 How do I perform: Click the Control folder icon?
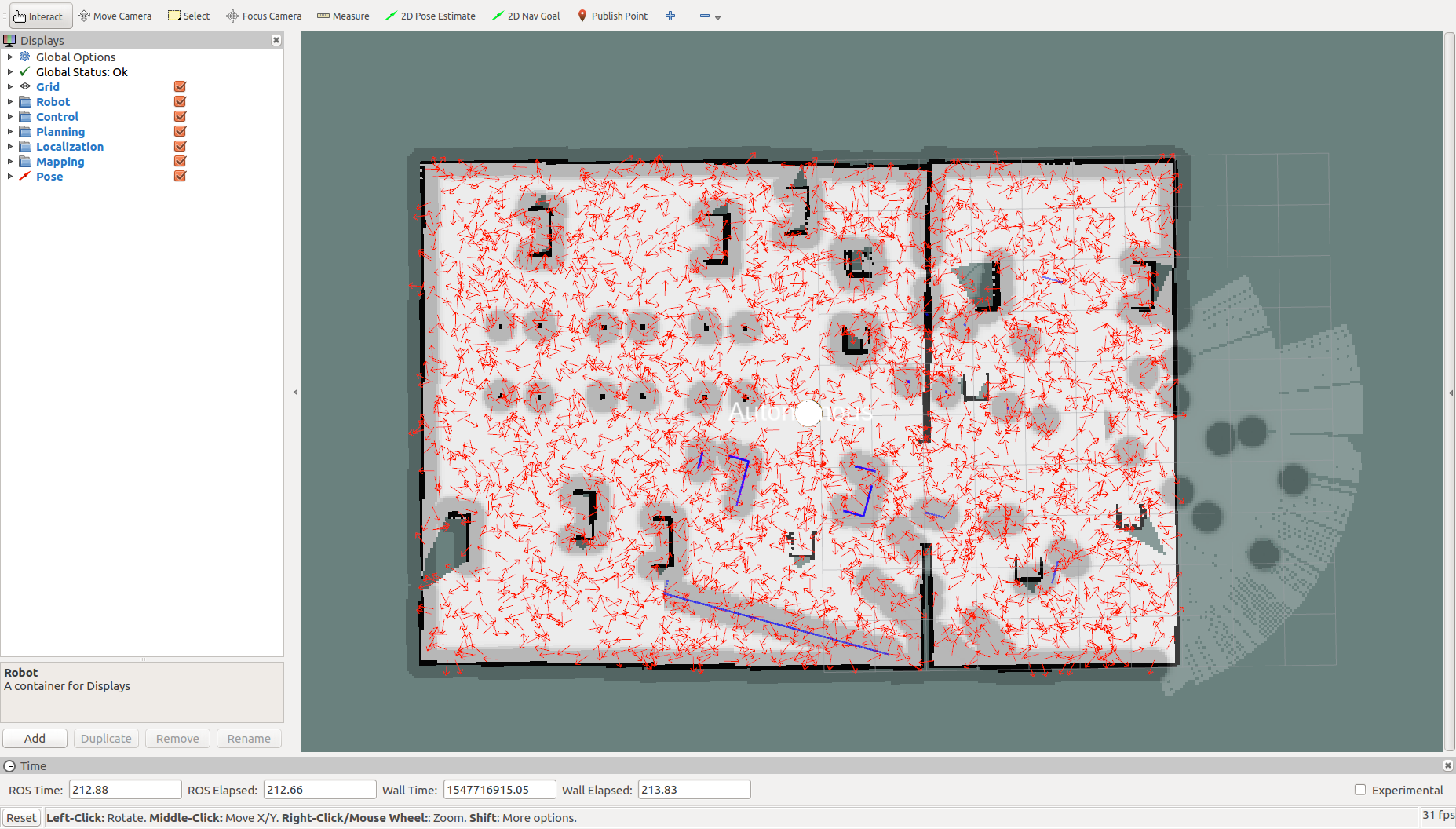[25, 116]
